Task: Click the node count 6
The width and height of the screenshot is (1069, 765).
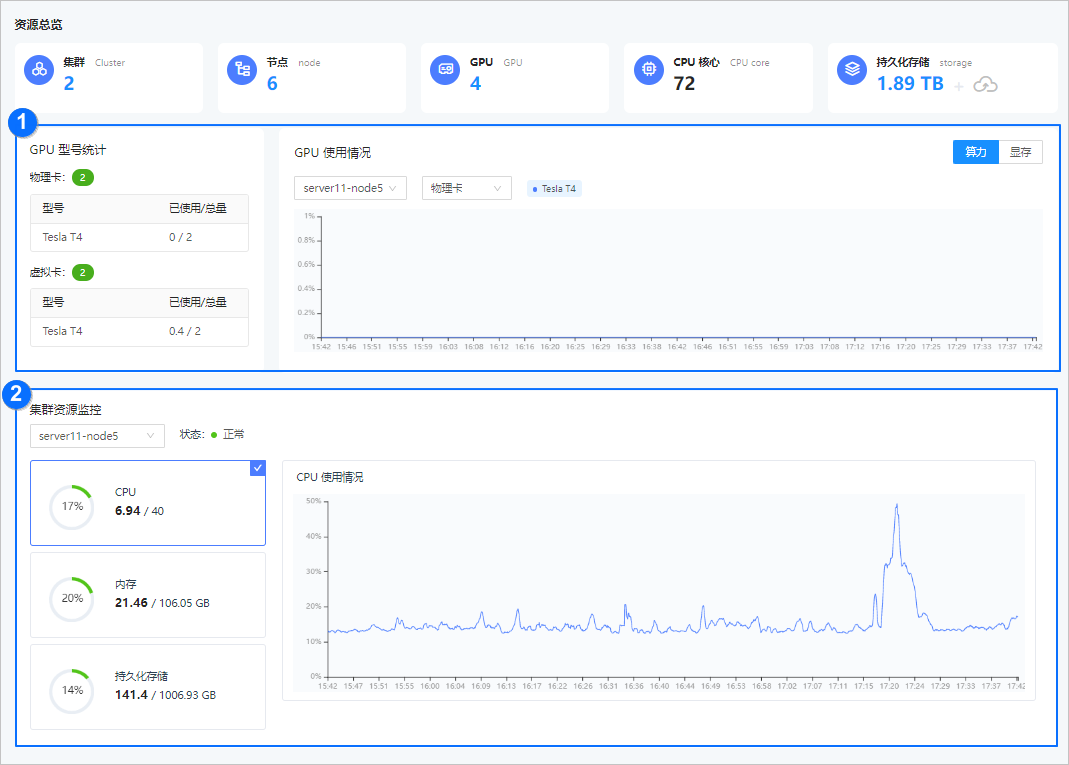Action: [x=272, y=84]
